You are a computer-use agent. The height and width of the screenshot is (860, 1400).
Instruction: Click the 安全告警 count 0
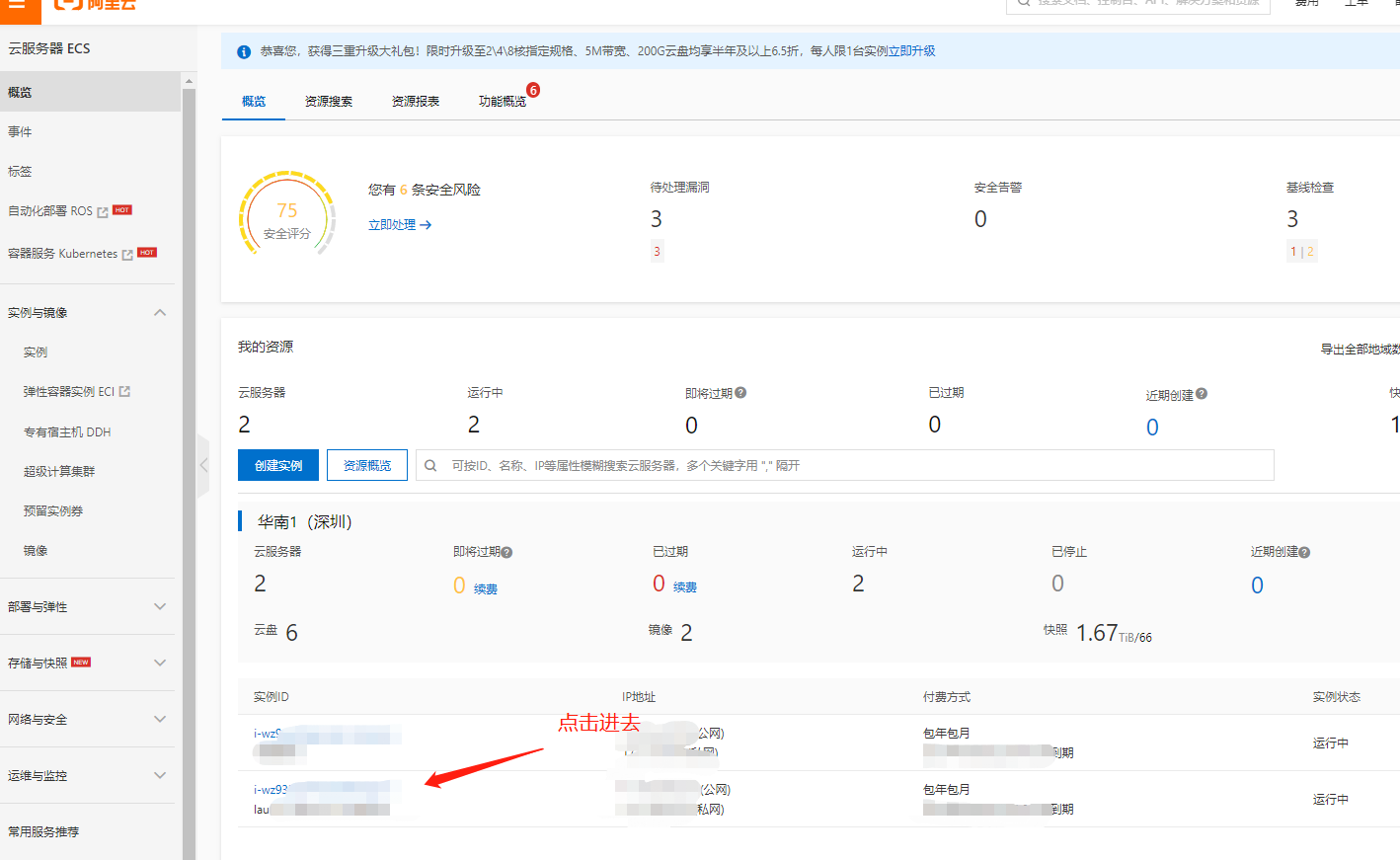[980, 219]
